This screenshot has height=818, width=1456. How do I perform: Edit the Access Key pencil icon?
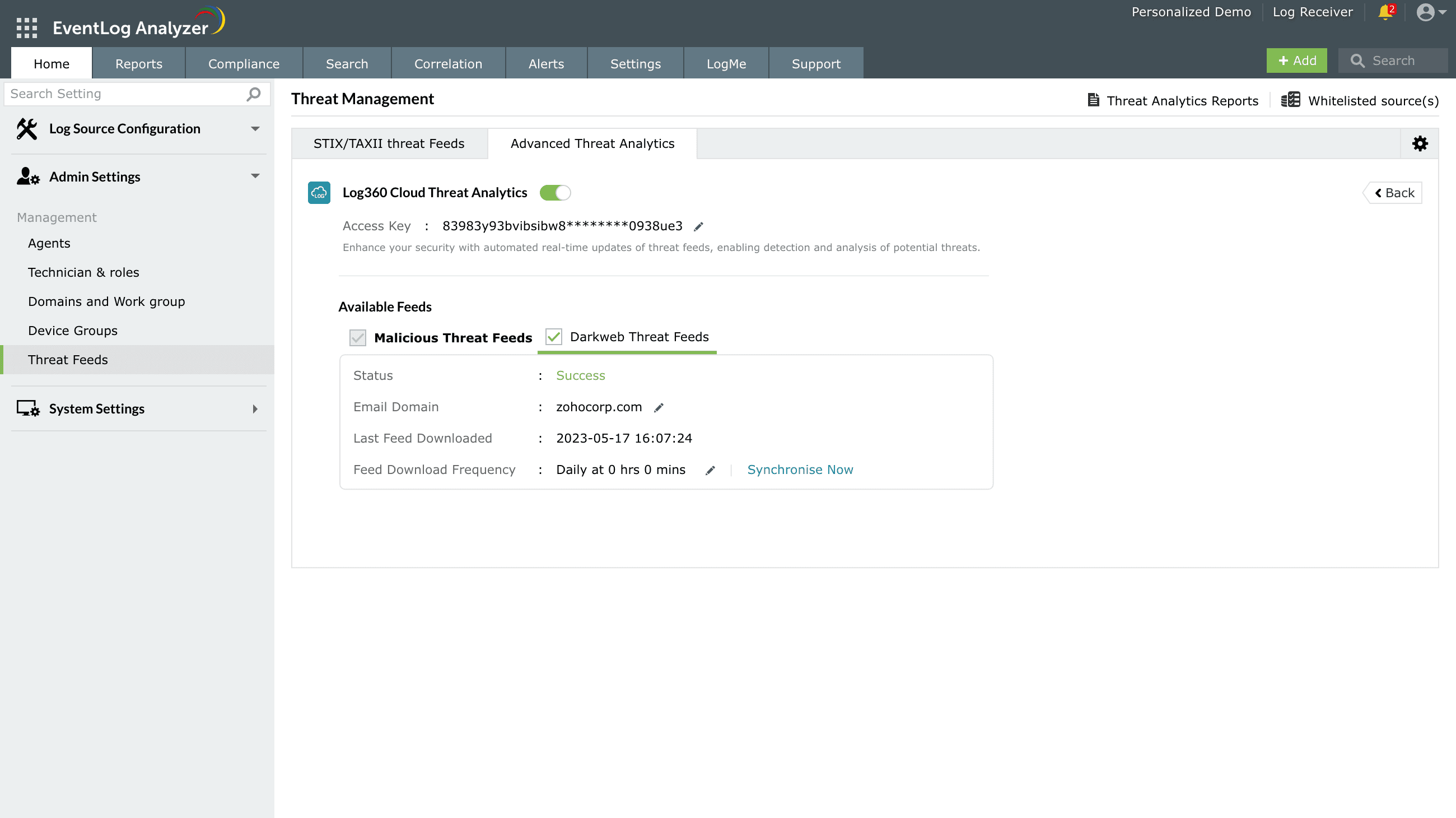point(699,227)
